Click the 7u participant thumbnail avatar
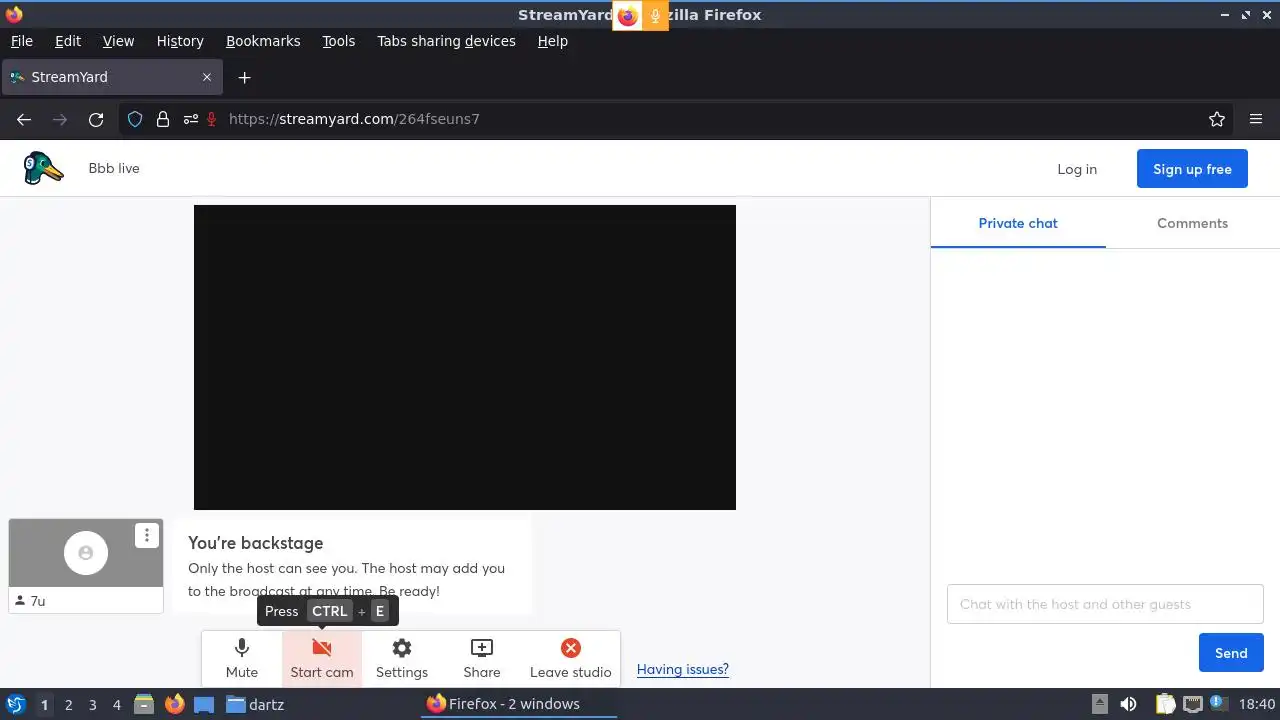 [86, 553]
